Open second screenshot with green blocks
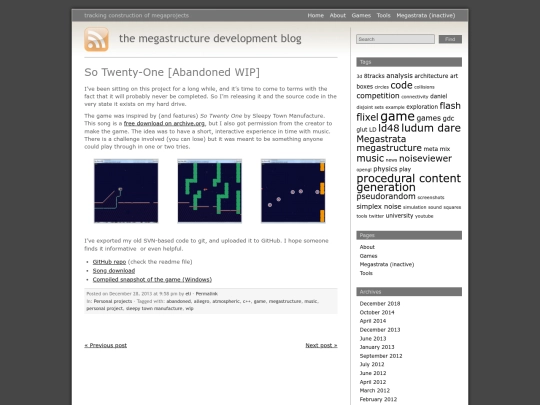Image resolution: width=540 pixels, height=405 pixels. tap(209, 191)
